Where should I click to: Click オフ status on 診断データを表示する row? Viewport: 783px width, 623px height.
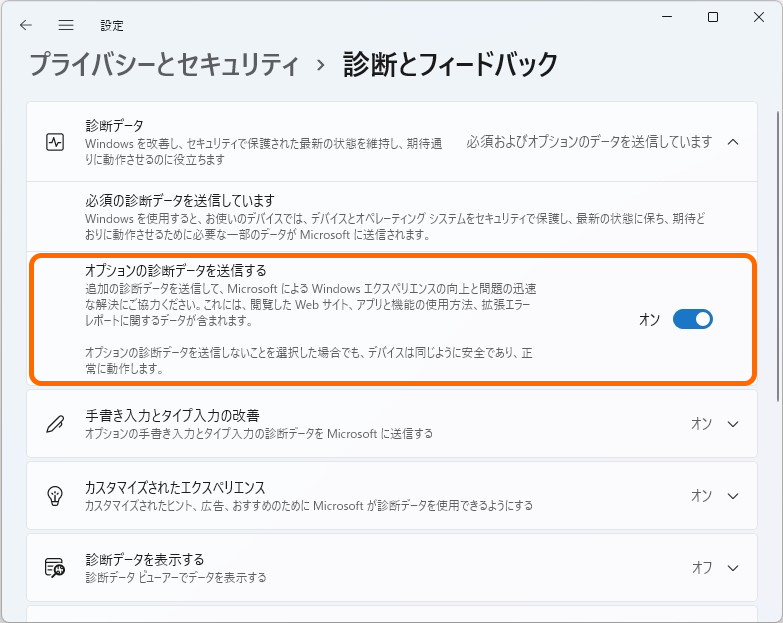pos(702,568)
